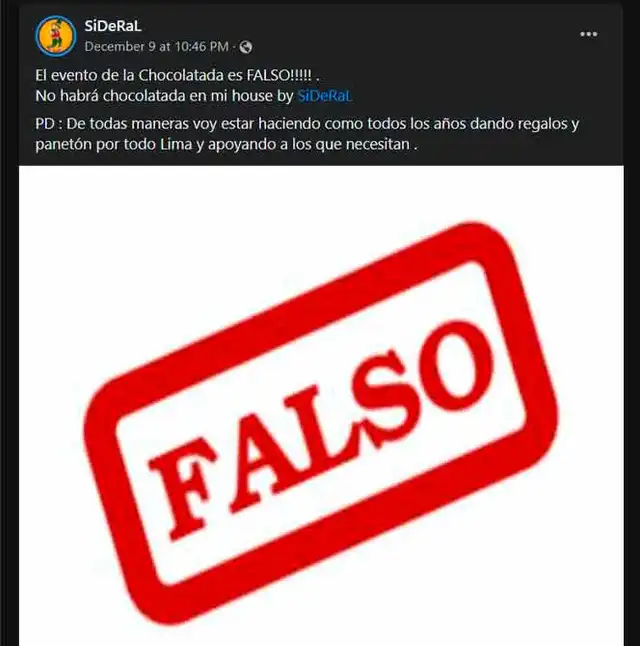Click the SiDeRaL page name header
Viewport: 640px width, 646px height.
pyautogui.click(x=113, y=26)
